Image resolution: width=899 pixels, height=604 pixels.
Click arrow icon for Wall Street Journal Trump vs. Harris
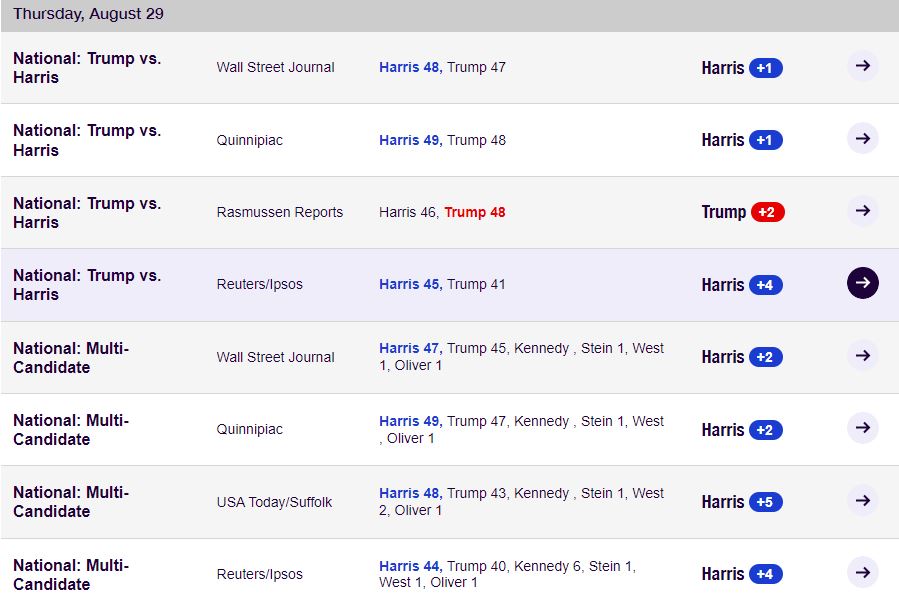coord(862,66)
